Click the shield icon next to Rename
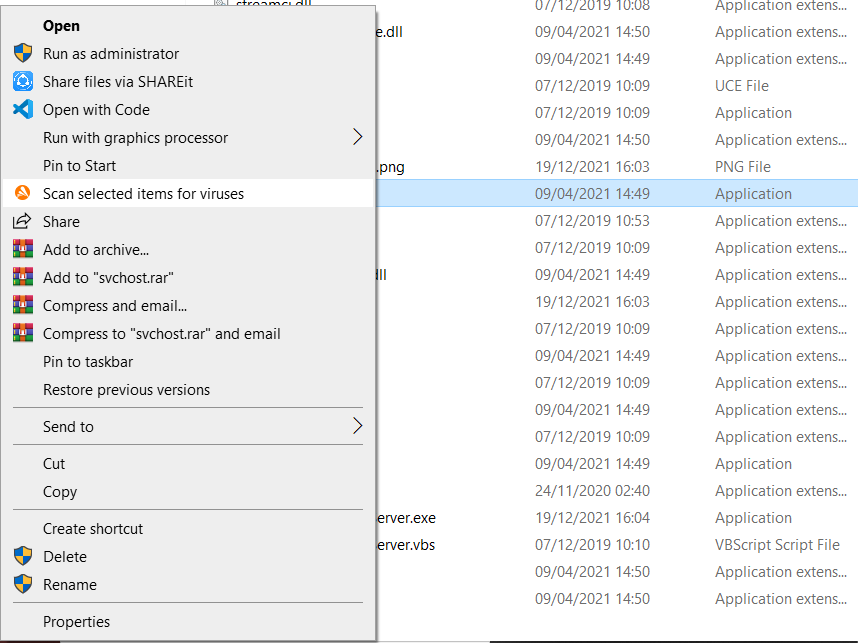858x643 pixels. click(x=22, y=585)
